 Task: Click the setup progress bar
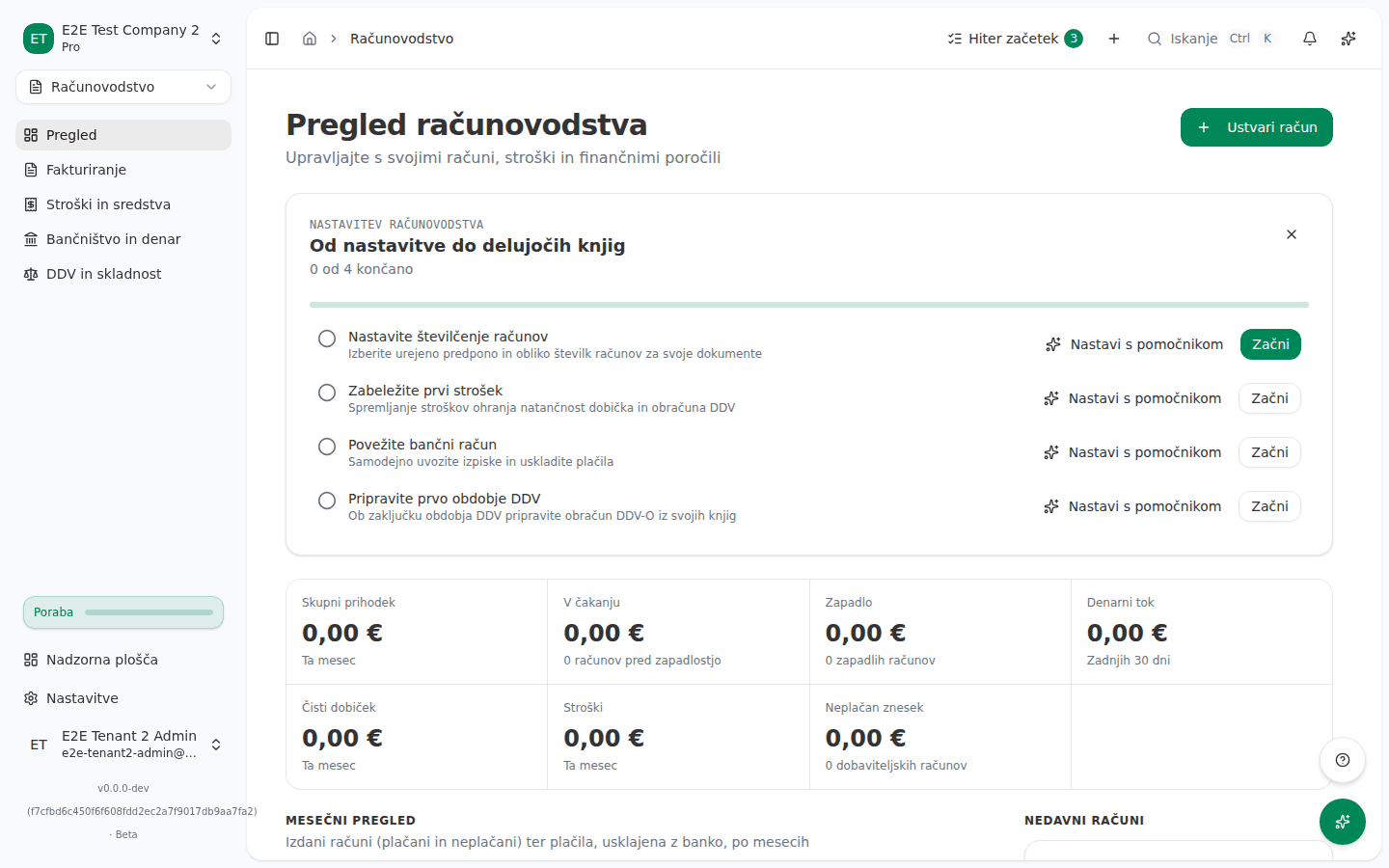pyautogui.click(x=809, y=305)
